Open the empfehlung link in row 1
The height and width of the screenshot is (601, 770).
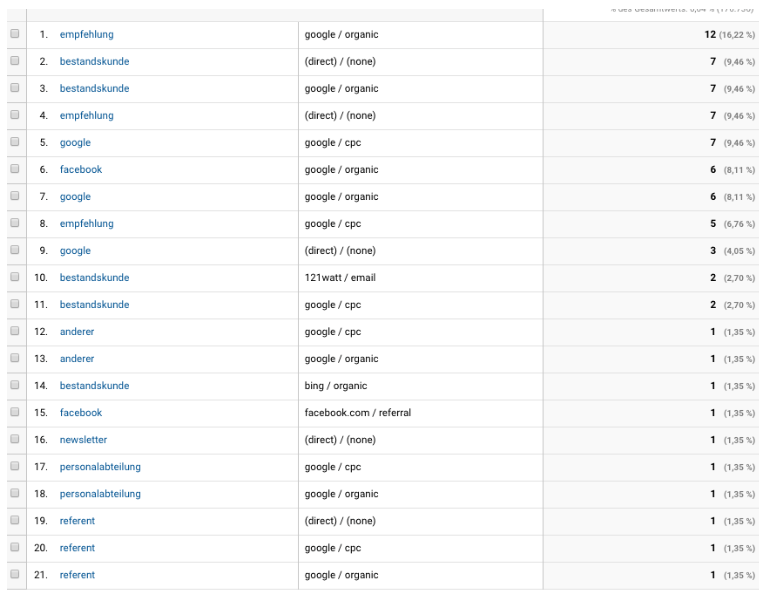[86, 35]
